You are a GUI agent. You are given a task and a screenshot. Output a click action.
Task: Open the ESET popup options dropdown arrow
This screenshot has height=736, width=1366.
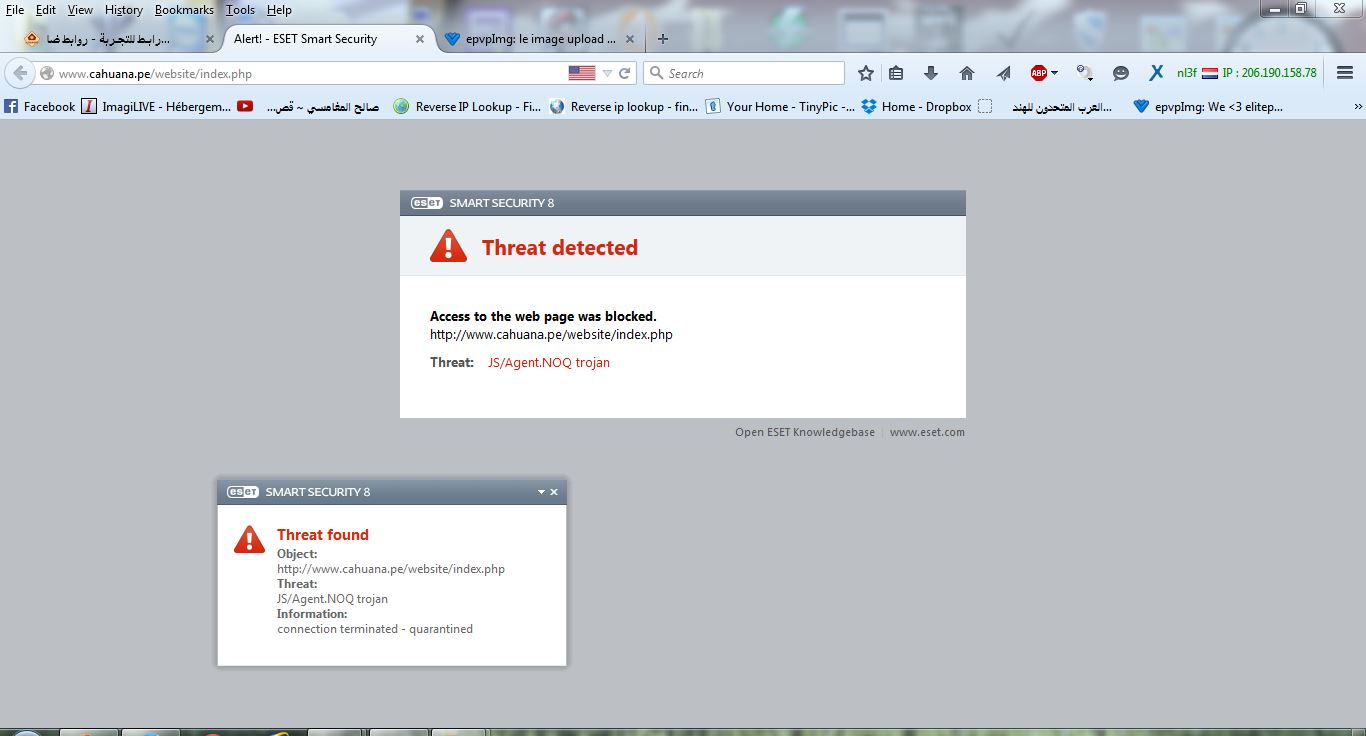point(541,492)
